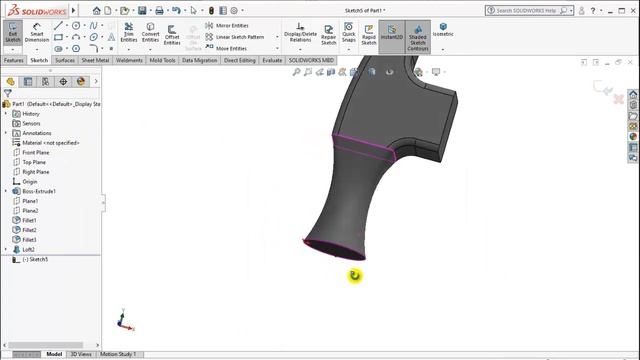Image resolution: width=640 pixels, height=360 pixels.
Task: Expand the Loft2 tree node
Action: click(x=6, y=249)
